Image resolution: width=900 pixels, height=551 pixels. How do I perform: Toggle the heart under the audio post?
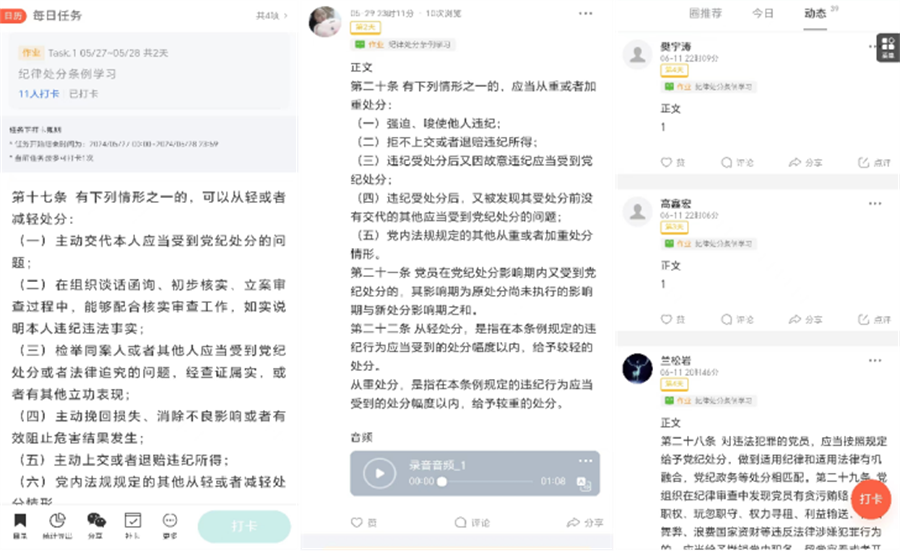[x=363, y=522]
